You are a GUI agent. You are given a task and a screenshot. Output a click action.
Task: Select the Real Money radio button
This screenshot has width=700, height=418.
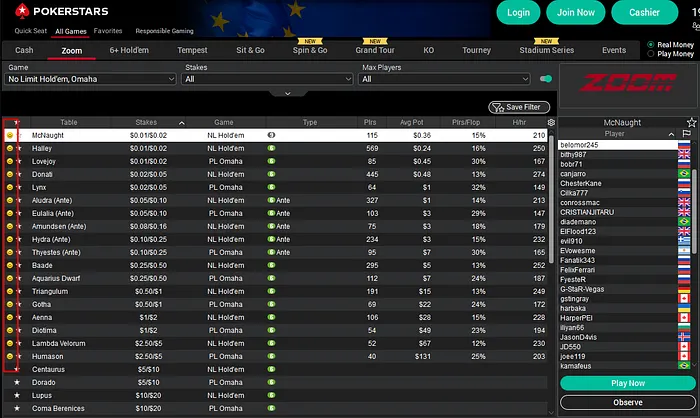pyautogui.click(x=651, y=45)
